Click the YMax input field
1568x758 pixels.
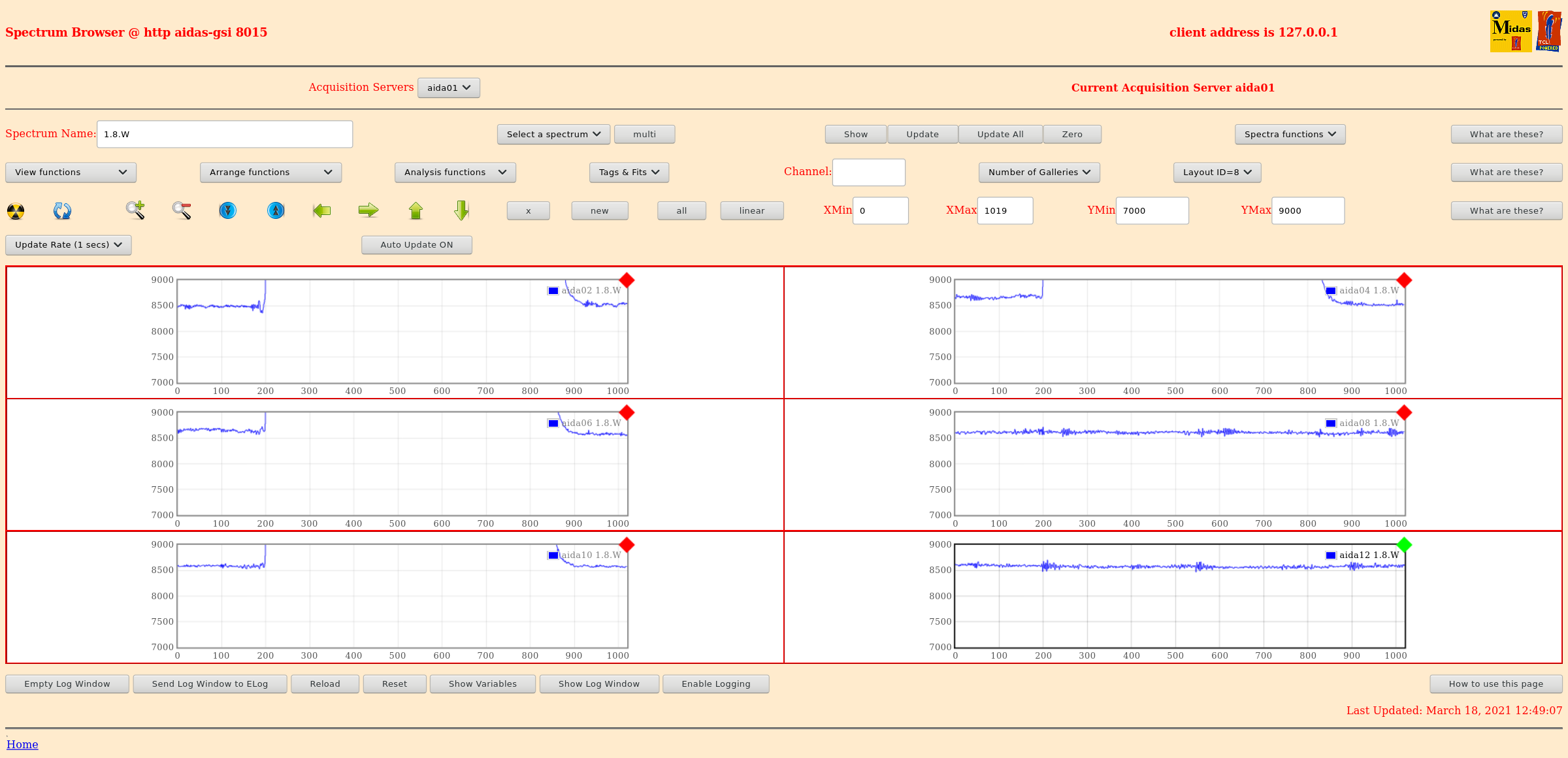point(1307,211)
